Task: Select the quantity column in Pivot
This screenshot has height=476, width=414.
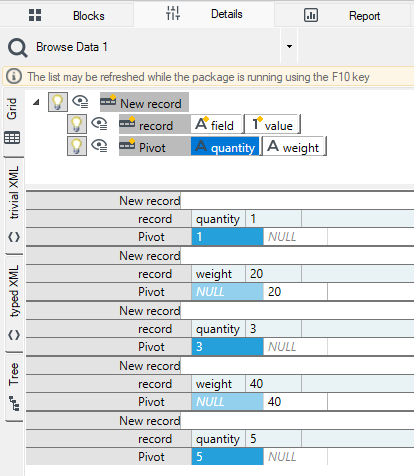Action: click(225, 146)
